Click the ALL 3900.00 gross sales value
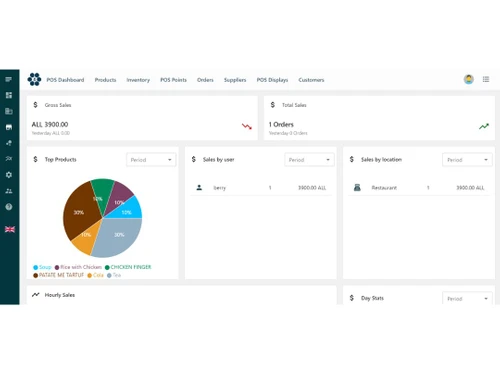The height and width of the screenshot is (375, 500). tap(50, 124)
